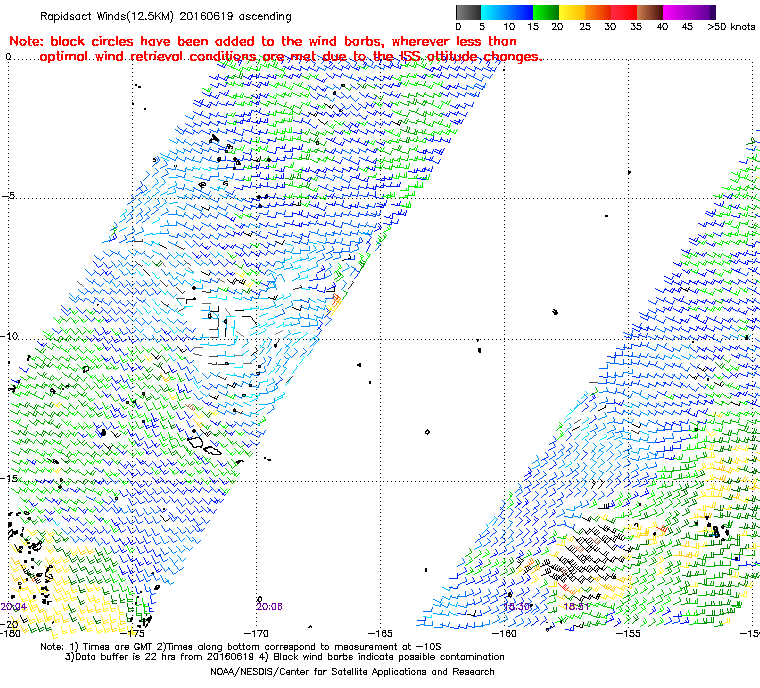This screenshot has height=688, width=760.
Task: Select the orange 25-30 knots legend segment
Action: pyautogui.click(x=598, y=12)
